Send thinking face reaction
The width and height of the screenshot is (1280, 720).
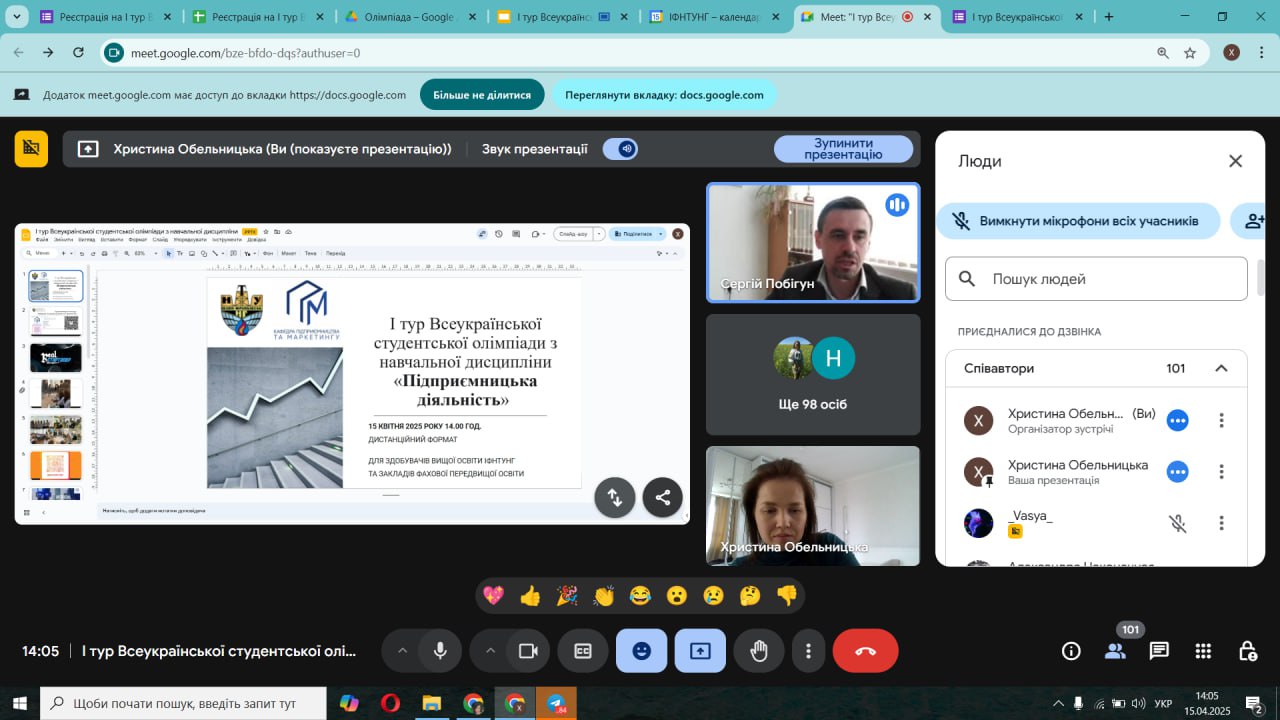click(x=750, y=596)
